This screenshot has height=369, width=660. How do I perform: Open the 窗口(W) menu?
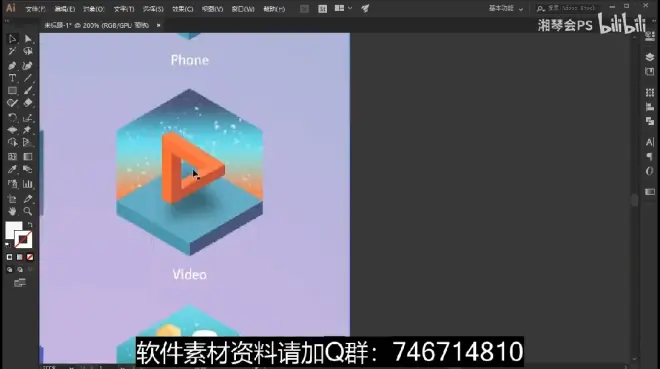pos(243,9)
